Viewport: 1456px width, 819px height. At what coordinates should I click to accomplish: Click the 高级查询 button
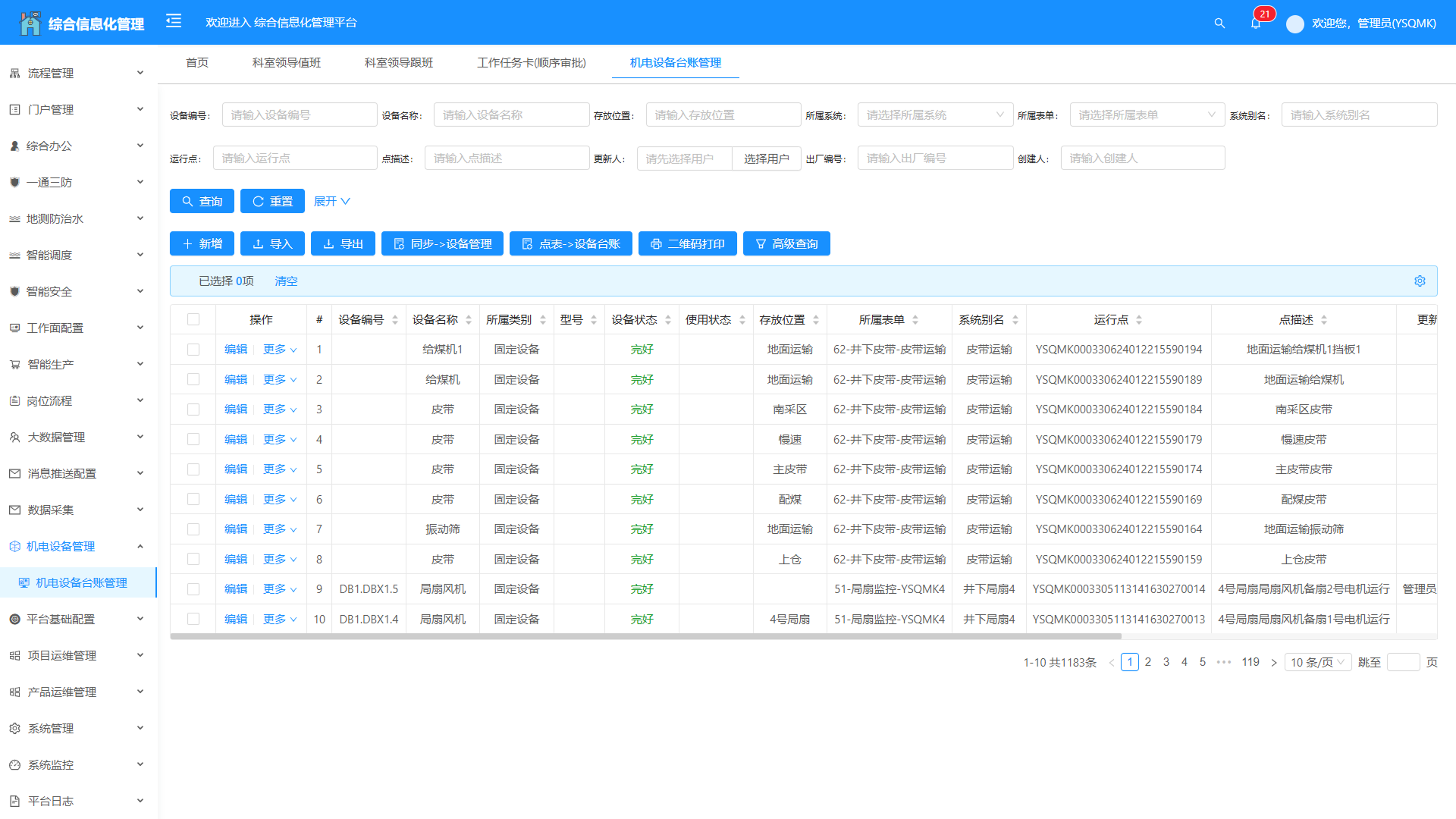[x=787, y=244]
